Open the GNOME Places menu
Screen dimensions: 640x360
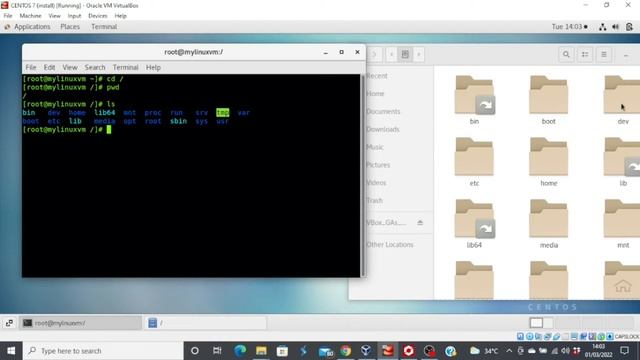pos(70,27)
